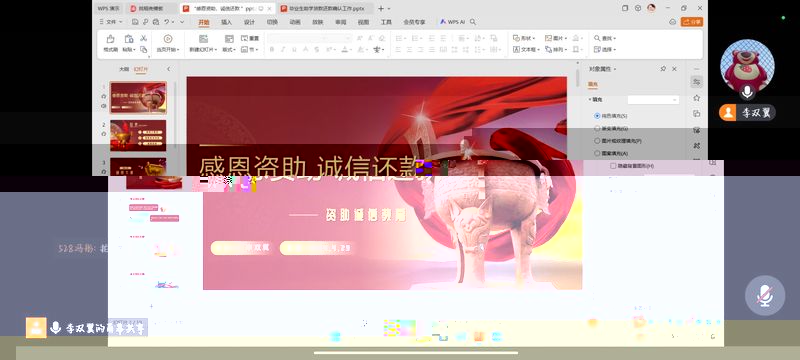Click the Cut scissors icon

[x=144, y=38]
